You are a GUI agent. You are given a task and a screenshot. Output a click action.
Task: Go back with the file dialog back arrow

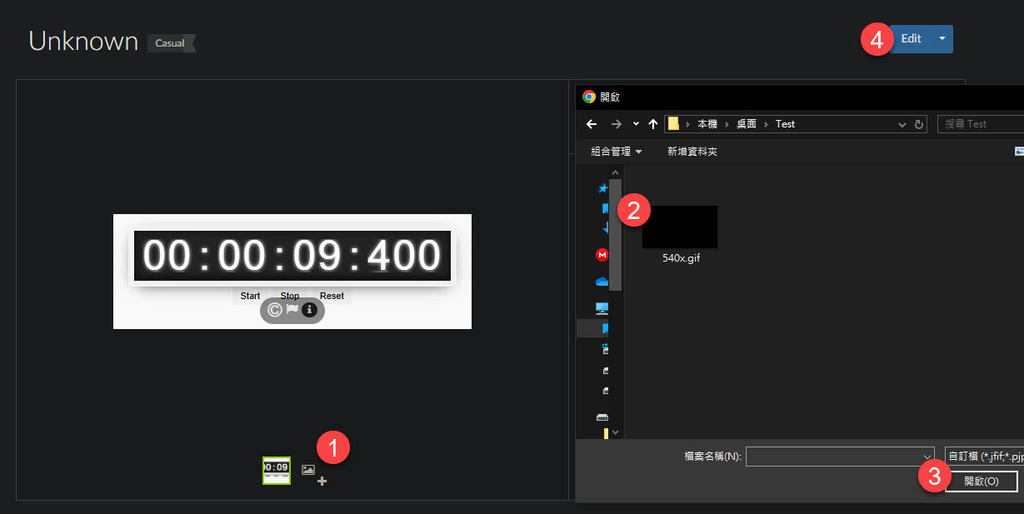[592, 124]
